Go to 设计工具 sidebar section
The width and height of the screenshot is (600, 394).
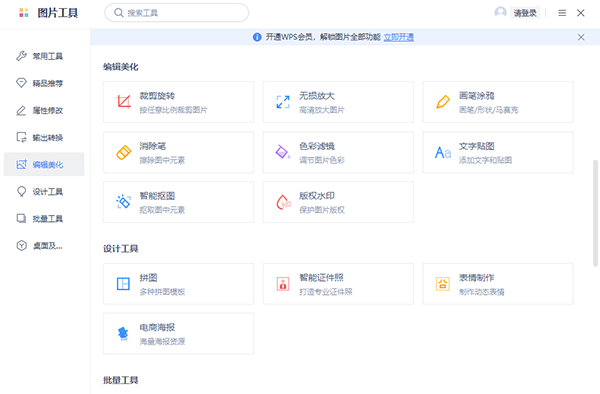click(44, 191)
